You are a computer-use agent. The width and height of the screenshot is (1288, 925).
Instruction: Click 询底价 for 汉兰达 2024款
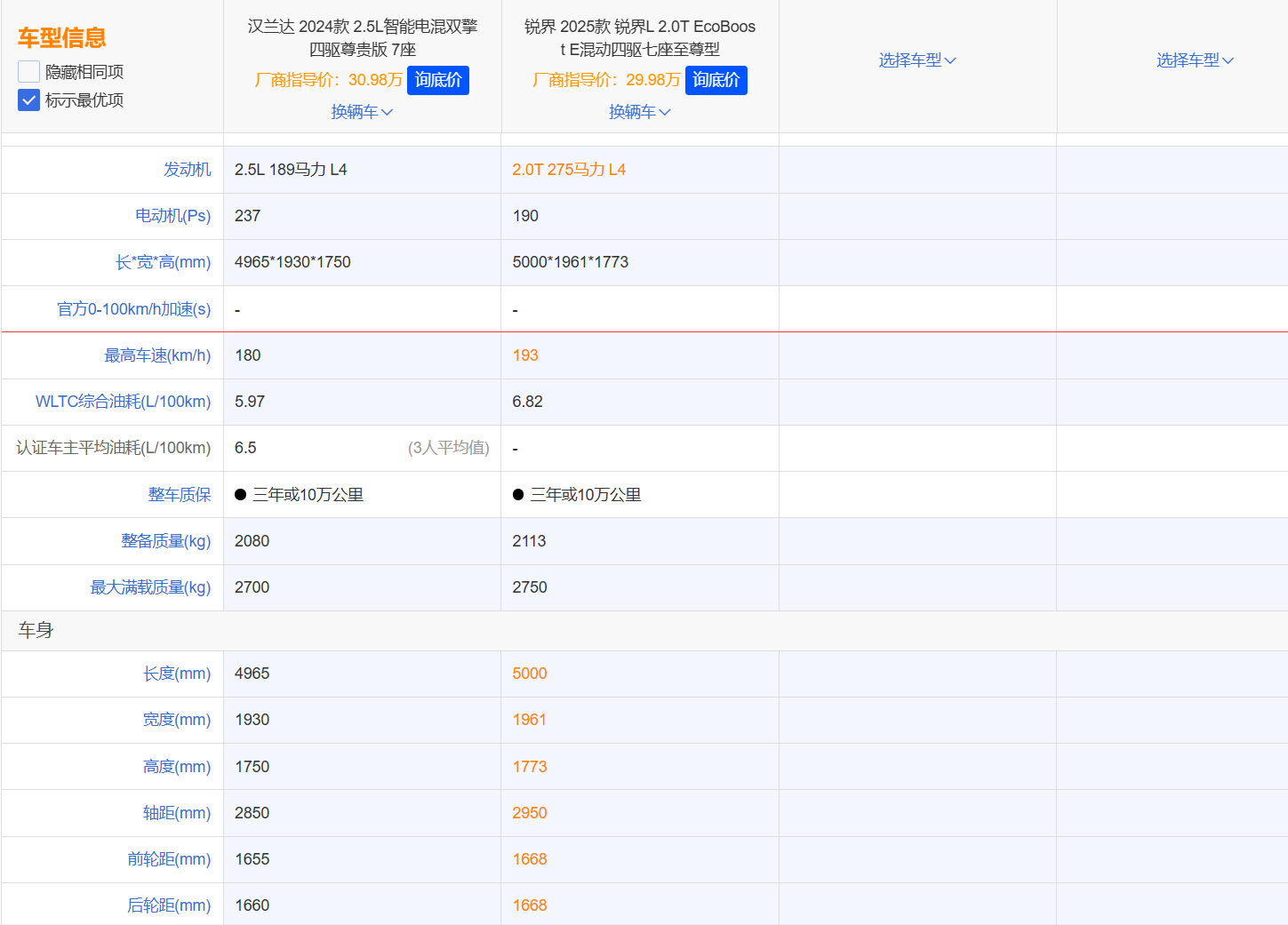pos(438,80)
